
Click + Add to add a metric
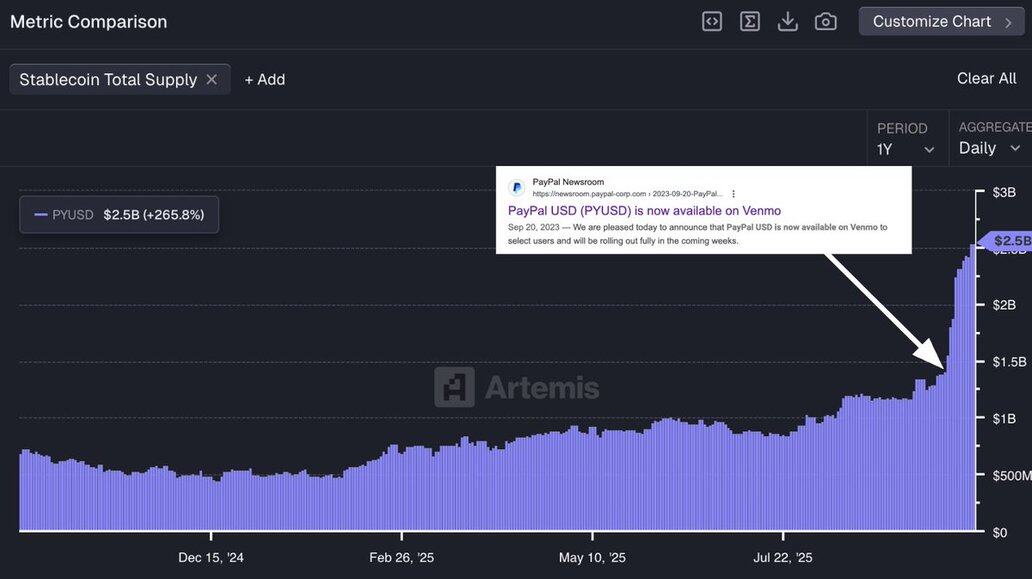[265, 79]
